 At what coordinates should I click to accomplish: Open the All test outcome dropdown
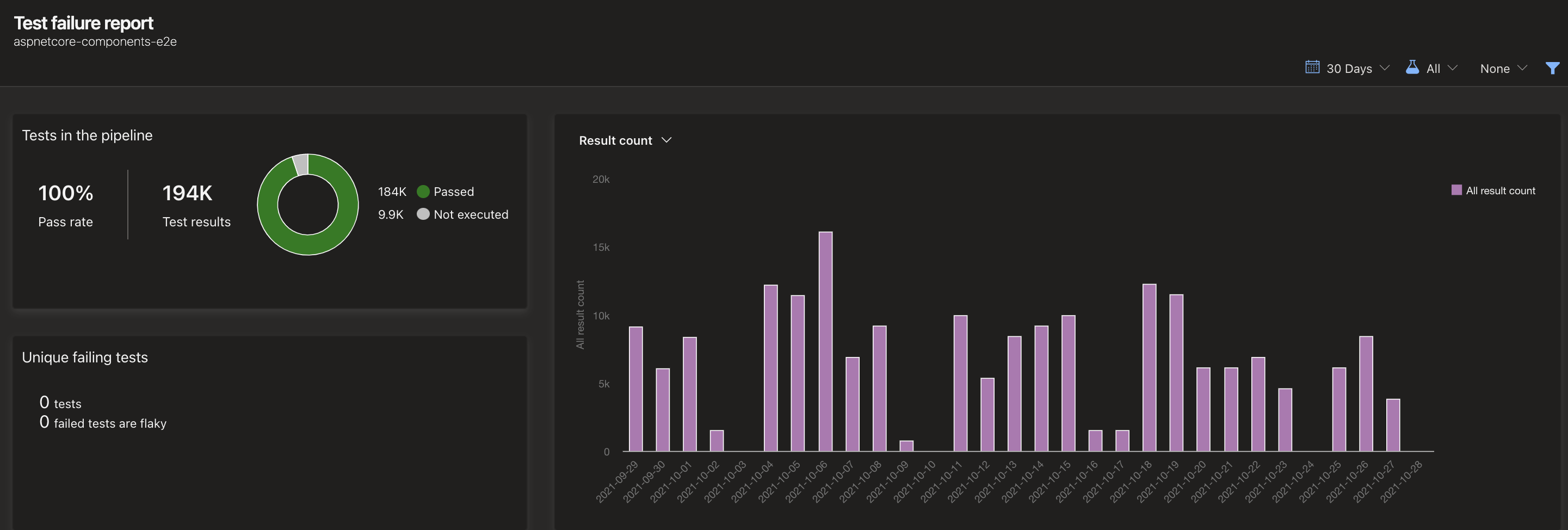[1434, 67]
